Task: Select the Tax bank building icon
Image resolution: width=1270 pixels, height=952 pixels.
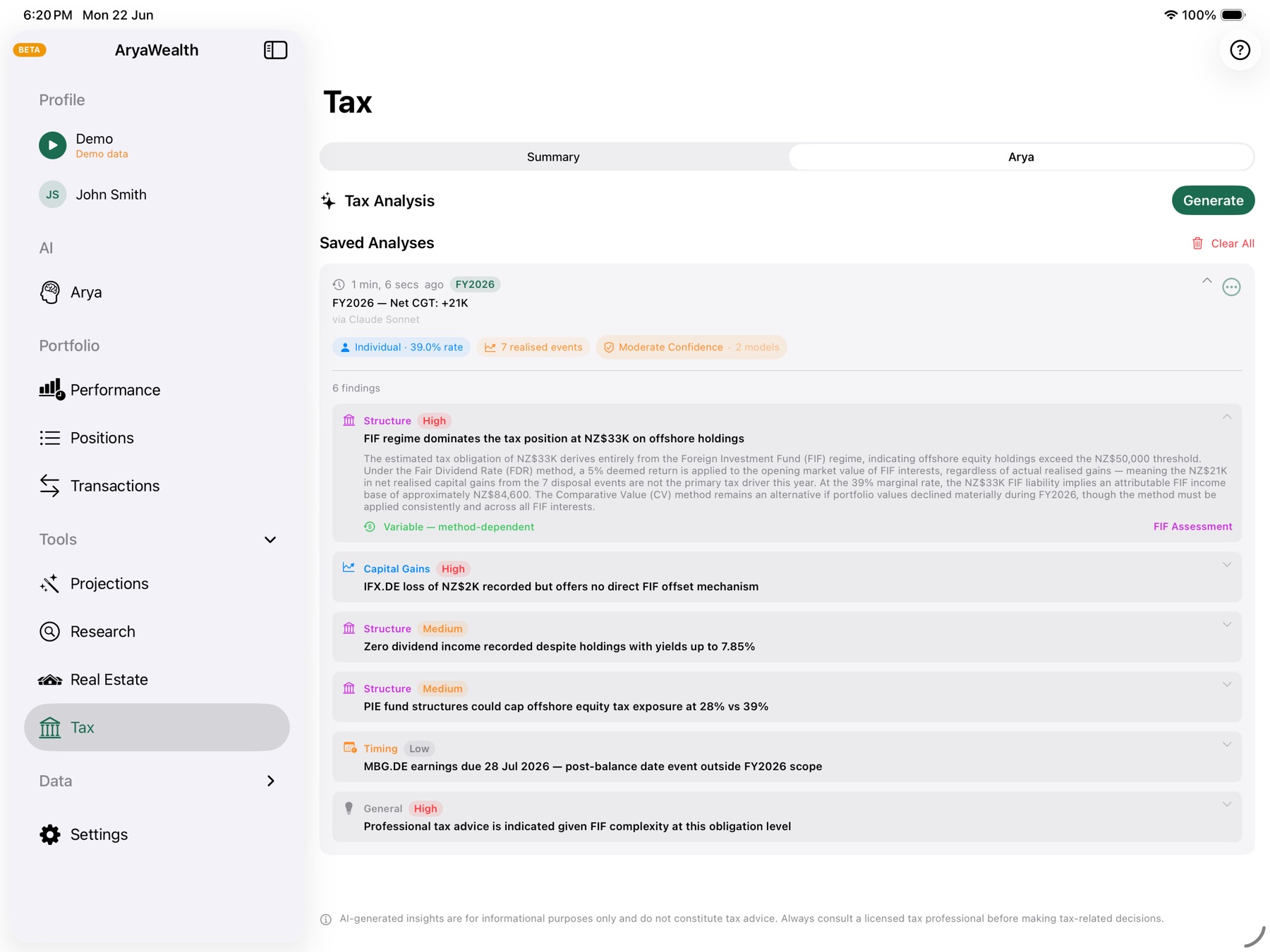Action: [49, 727]
